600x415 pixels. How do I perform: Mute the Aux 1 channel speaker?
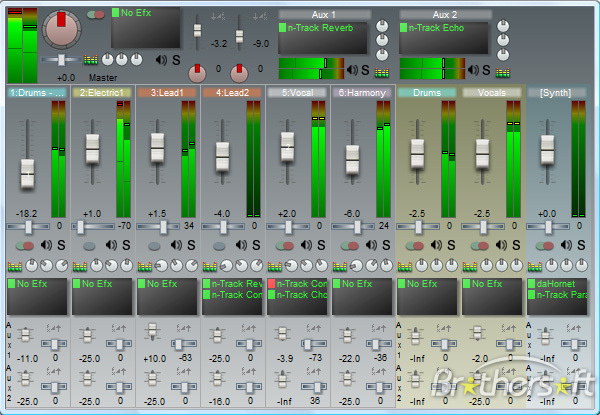coord(352,70)
